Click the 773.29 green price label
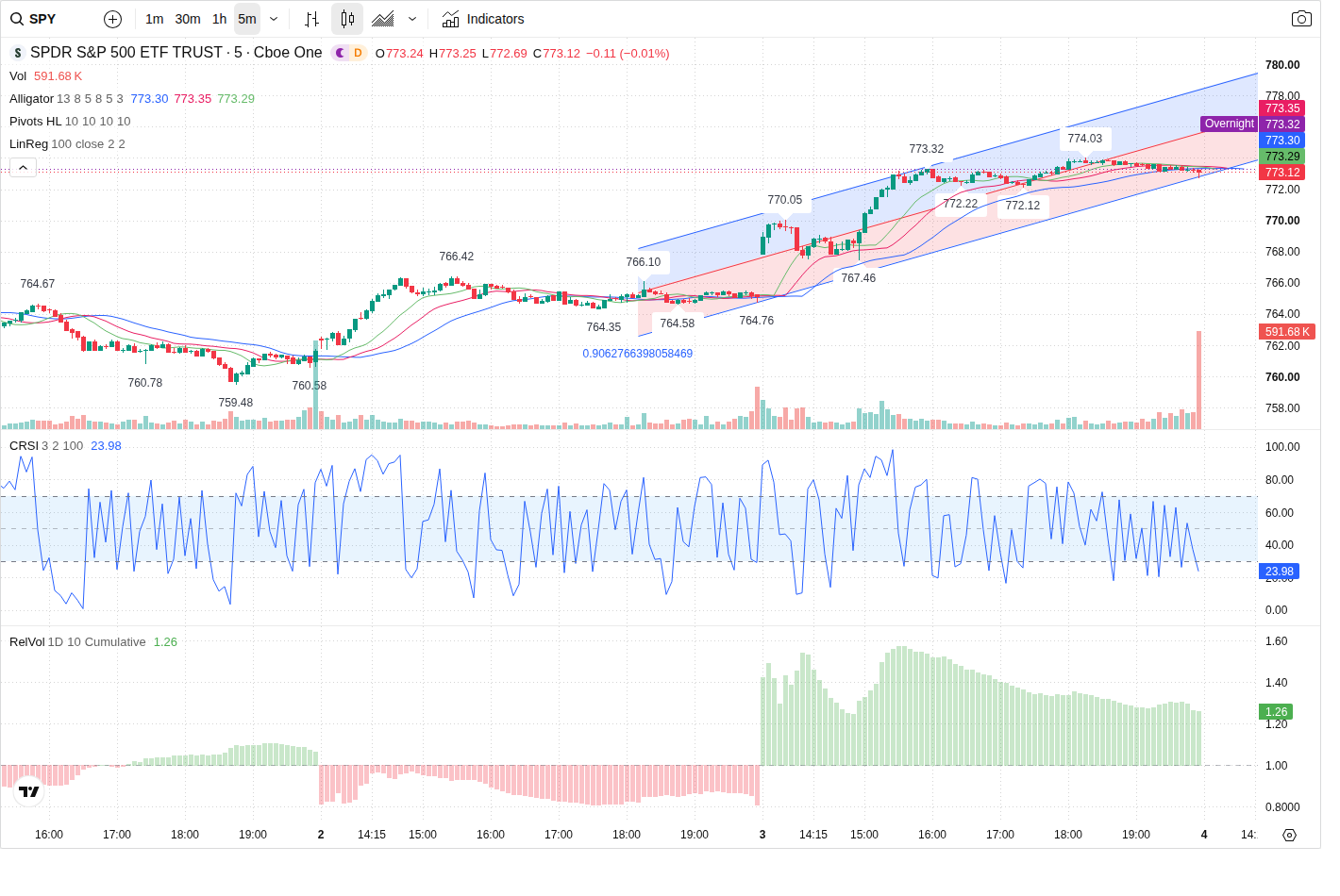1340x896 pixels. pos(1282,157)
